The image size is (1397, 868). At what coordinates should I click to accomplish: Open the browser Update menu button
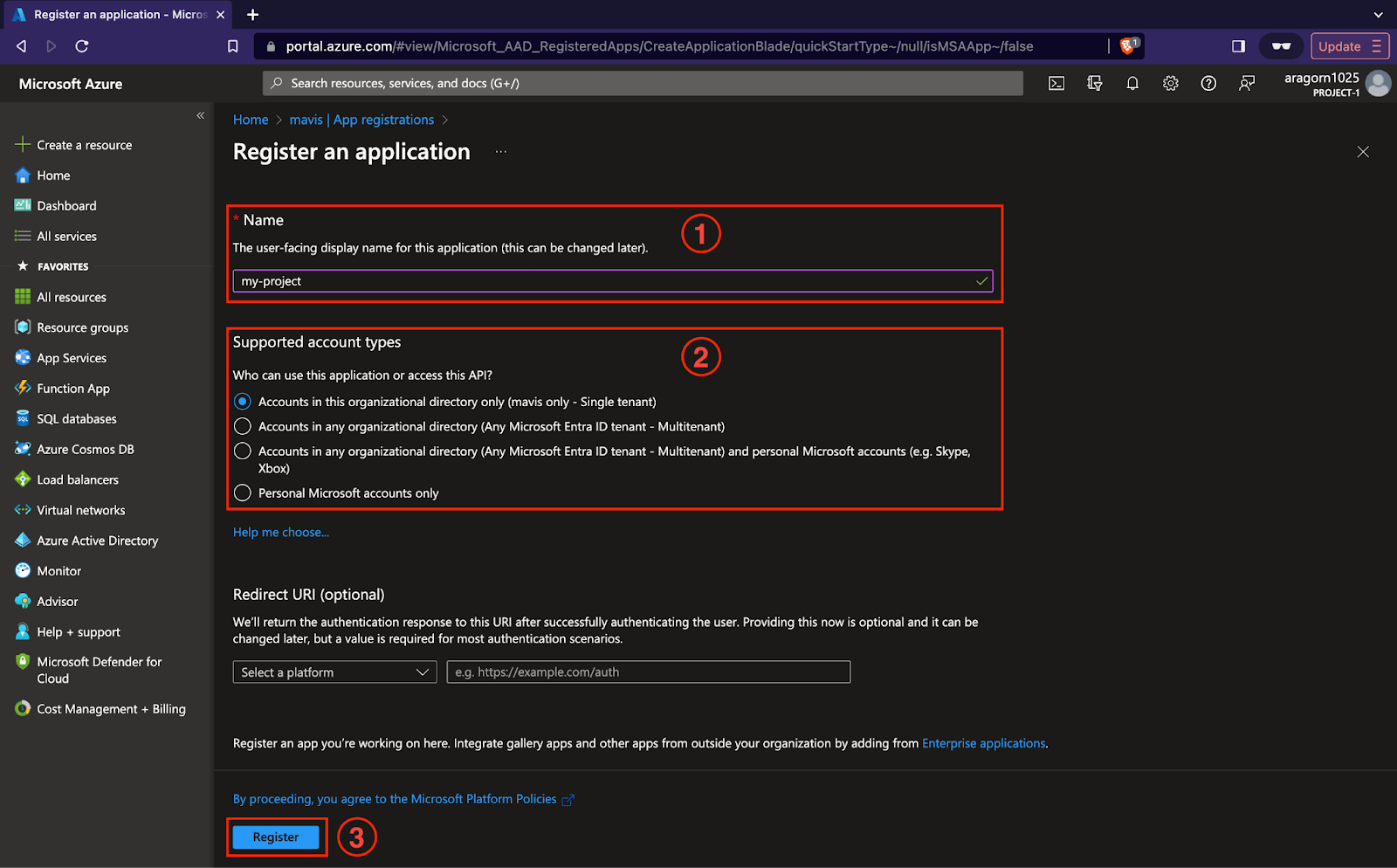click(x=1350, y=46)
